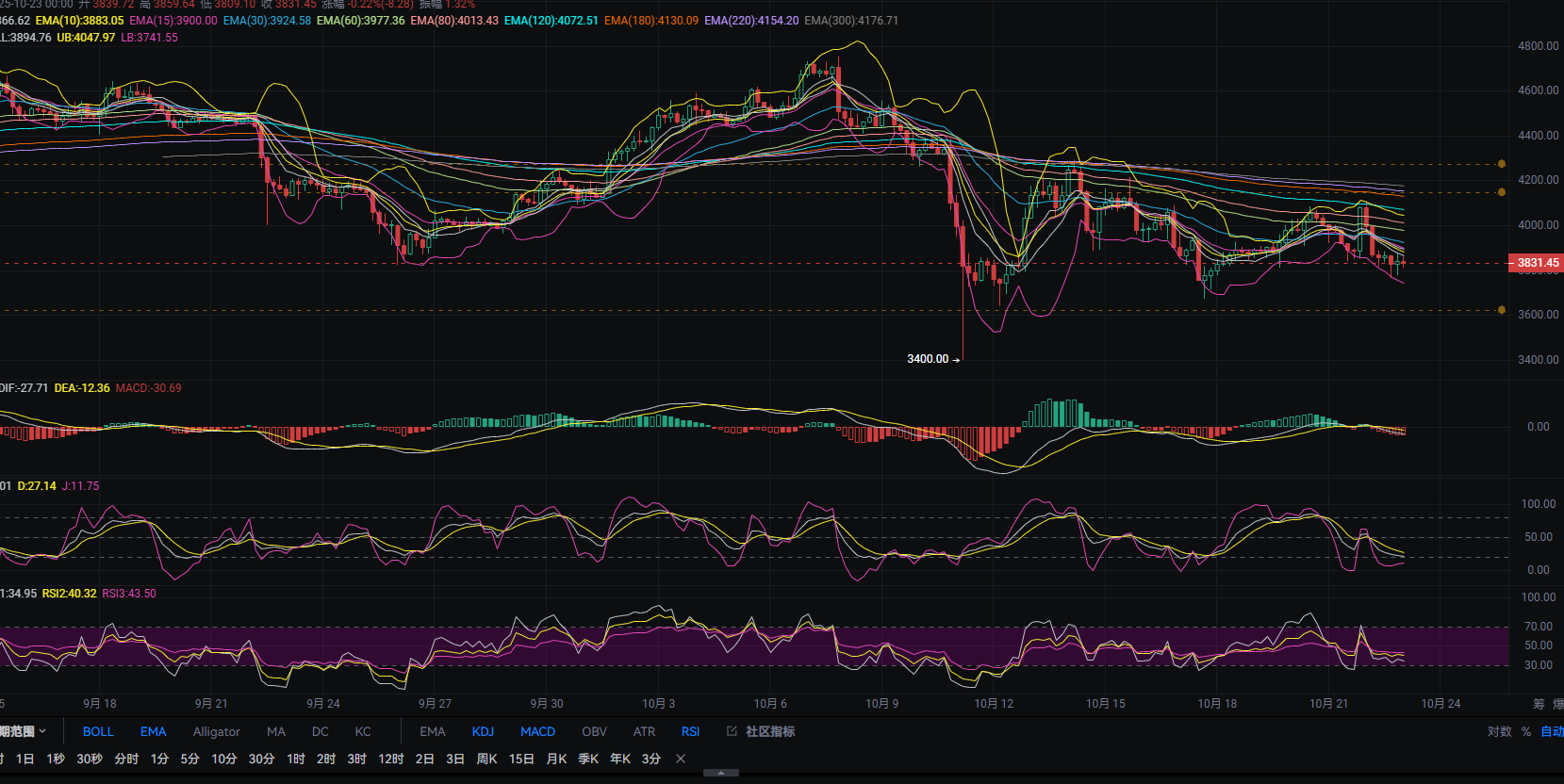1564x784 pixels.
Task: Open the 社区指标 community indicators pop-out icon
Action: [732, 731]
